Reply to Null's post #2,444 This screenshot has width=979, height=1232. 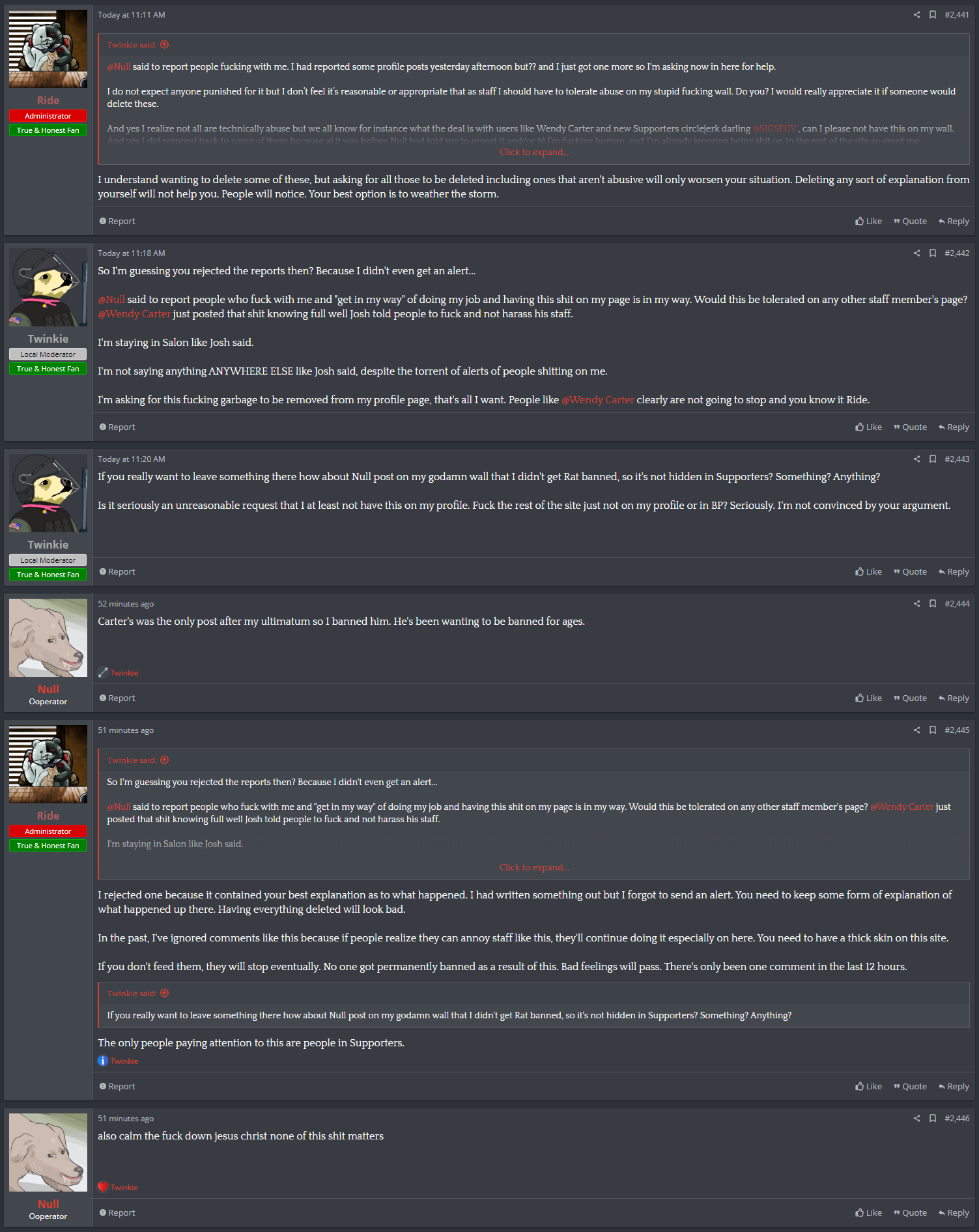click(954, 698)
